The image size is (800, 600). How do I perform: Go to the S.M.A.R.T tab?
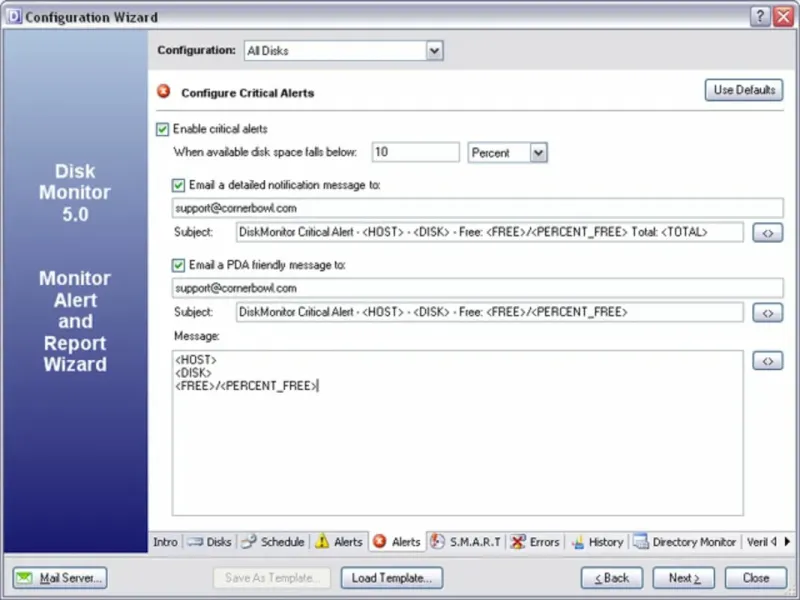tap(466, 542)
